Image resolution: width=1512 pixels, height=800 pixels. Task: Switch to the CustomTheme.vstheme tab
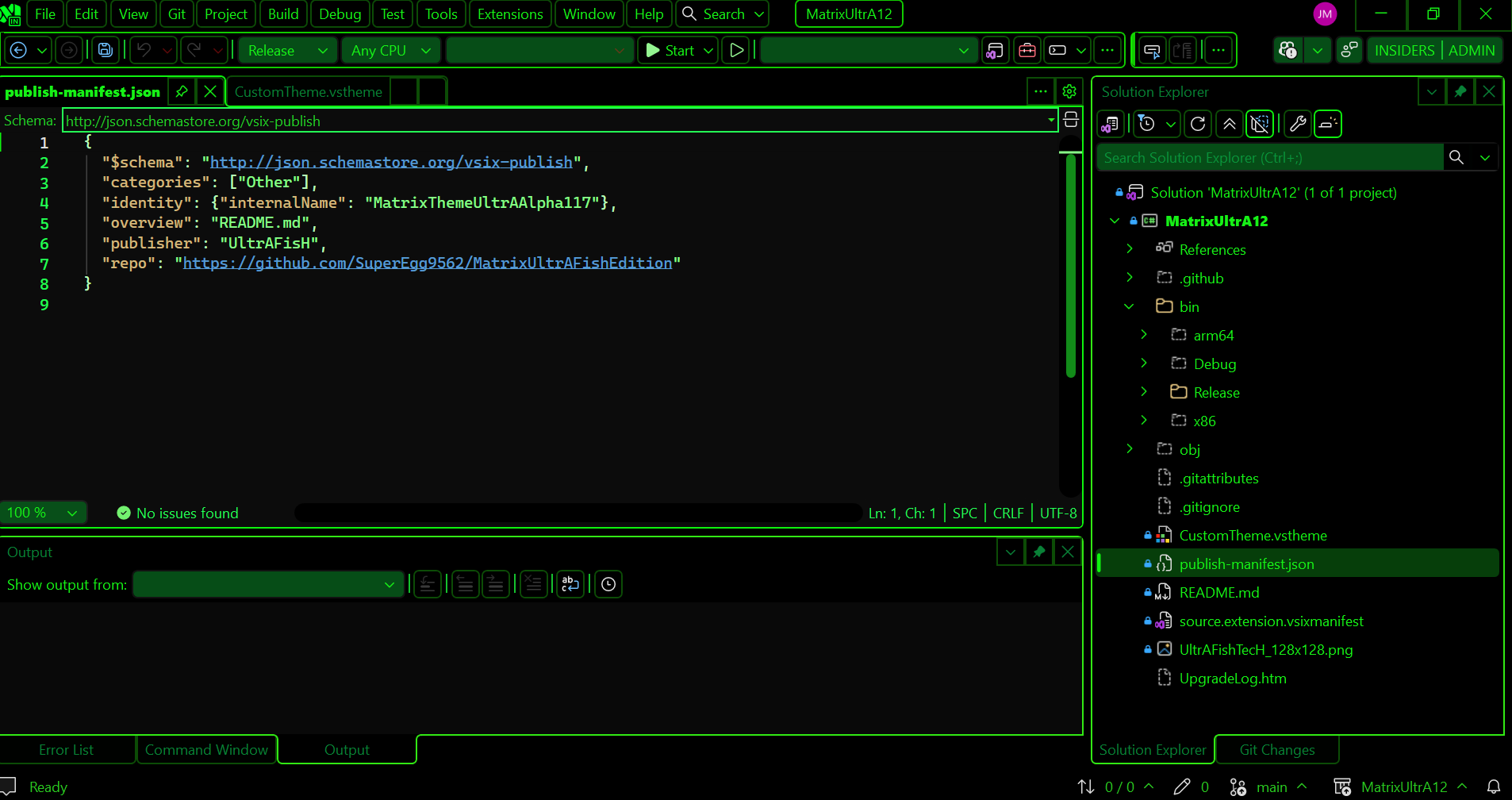click(x=309, y=91)
